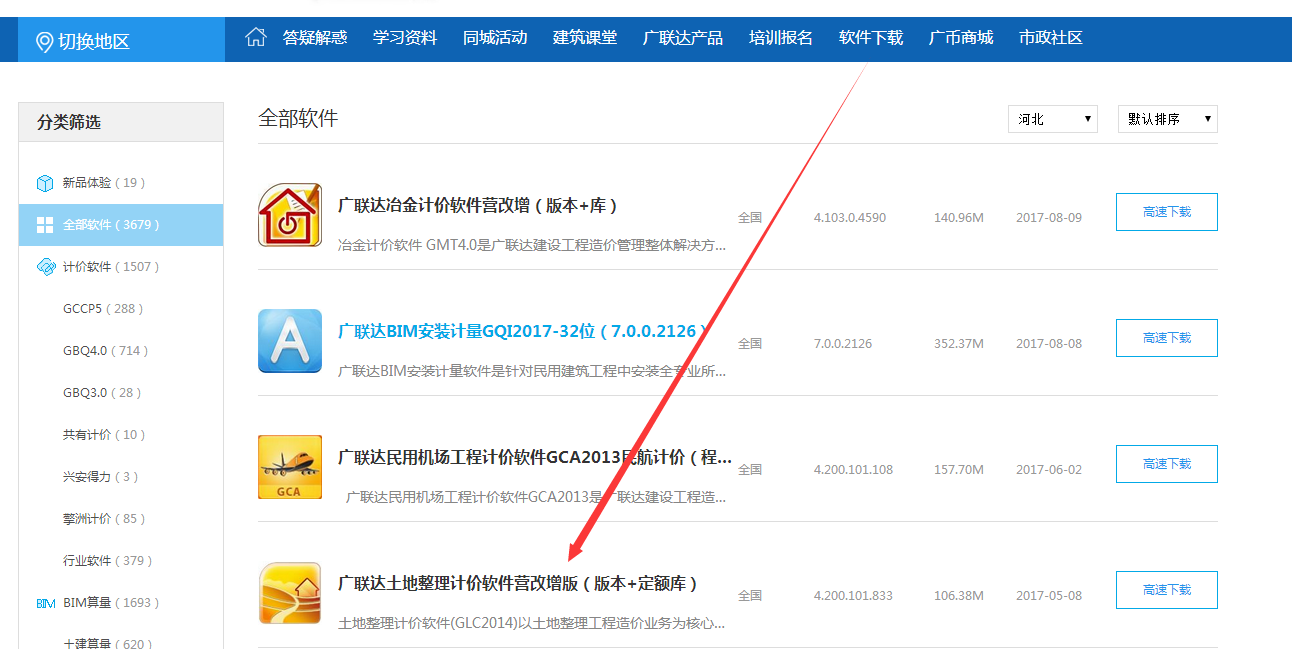Click date 2017-08-09

tap(1049, 218)
